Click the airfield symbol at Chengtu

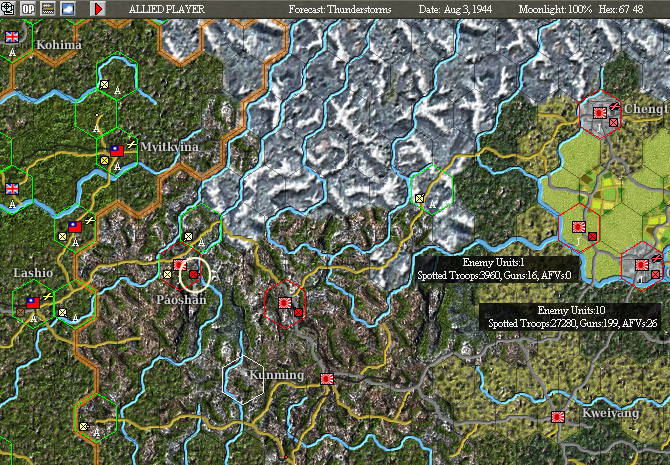614,106
